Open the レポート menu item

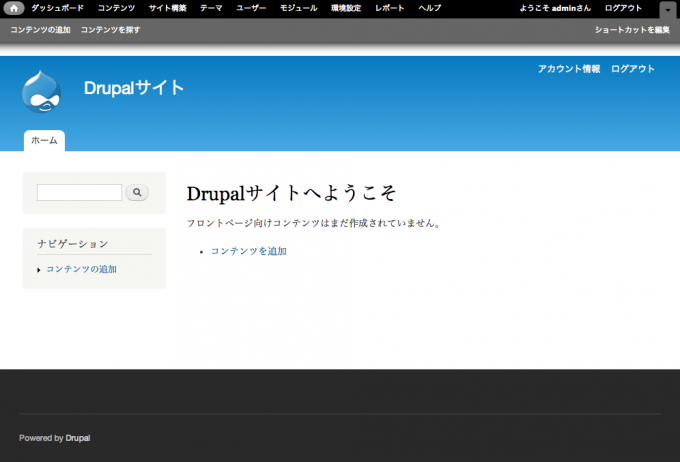(x=390, y=8)
